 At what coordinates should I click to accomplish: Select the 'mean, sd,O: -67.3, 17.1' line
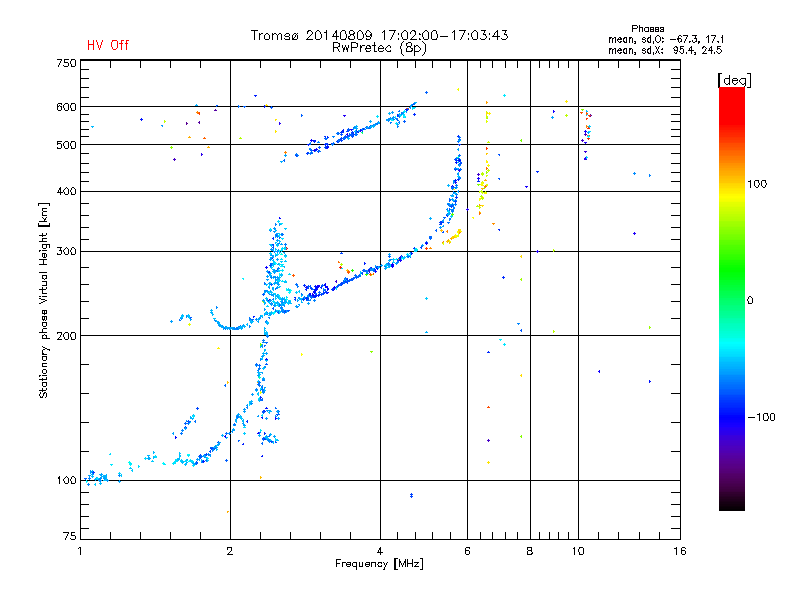point(665,39)
